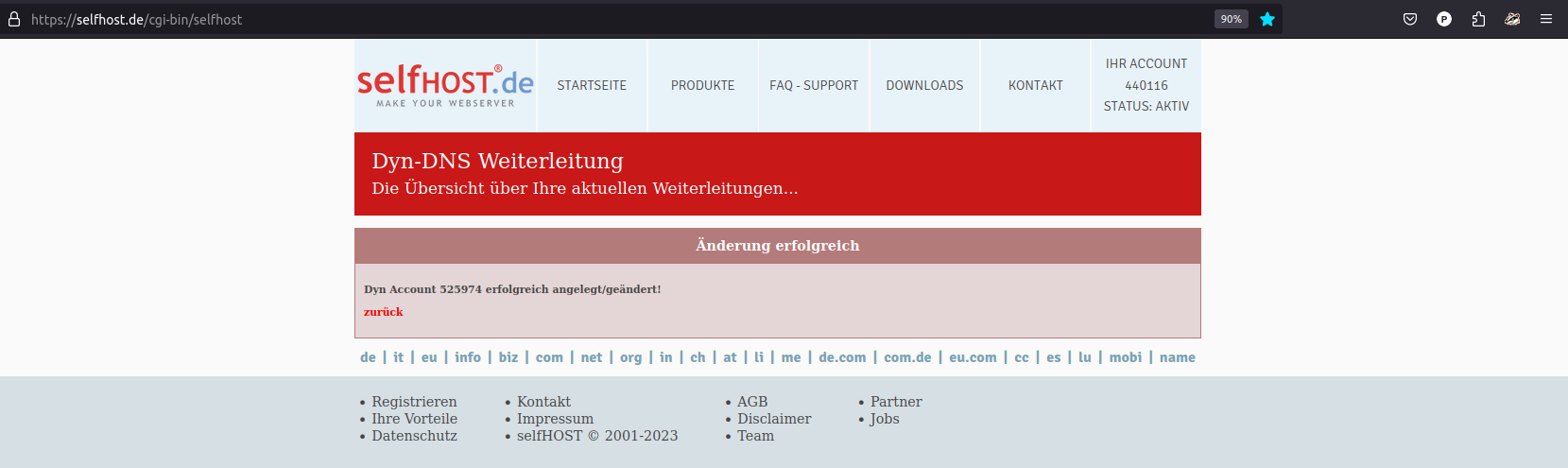The image size is (1568, 468).
Task: Open the Firefox hamburger menu
Action: point(1546,19)
